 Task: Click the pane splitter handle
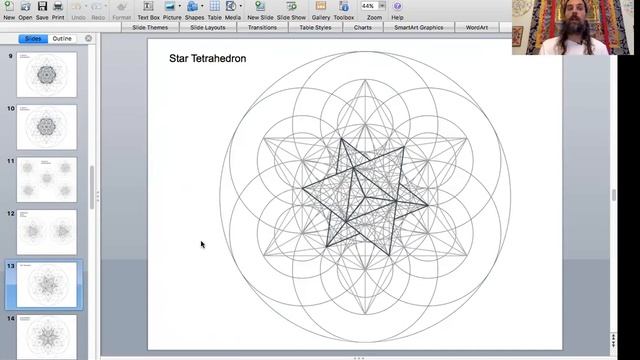pyautogui.click(x=98, y=196)
